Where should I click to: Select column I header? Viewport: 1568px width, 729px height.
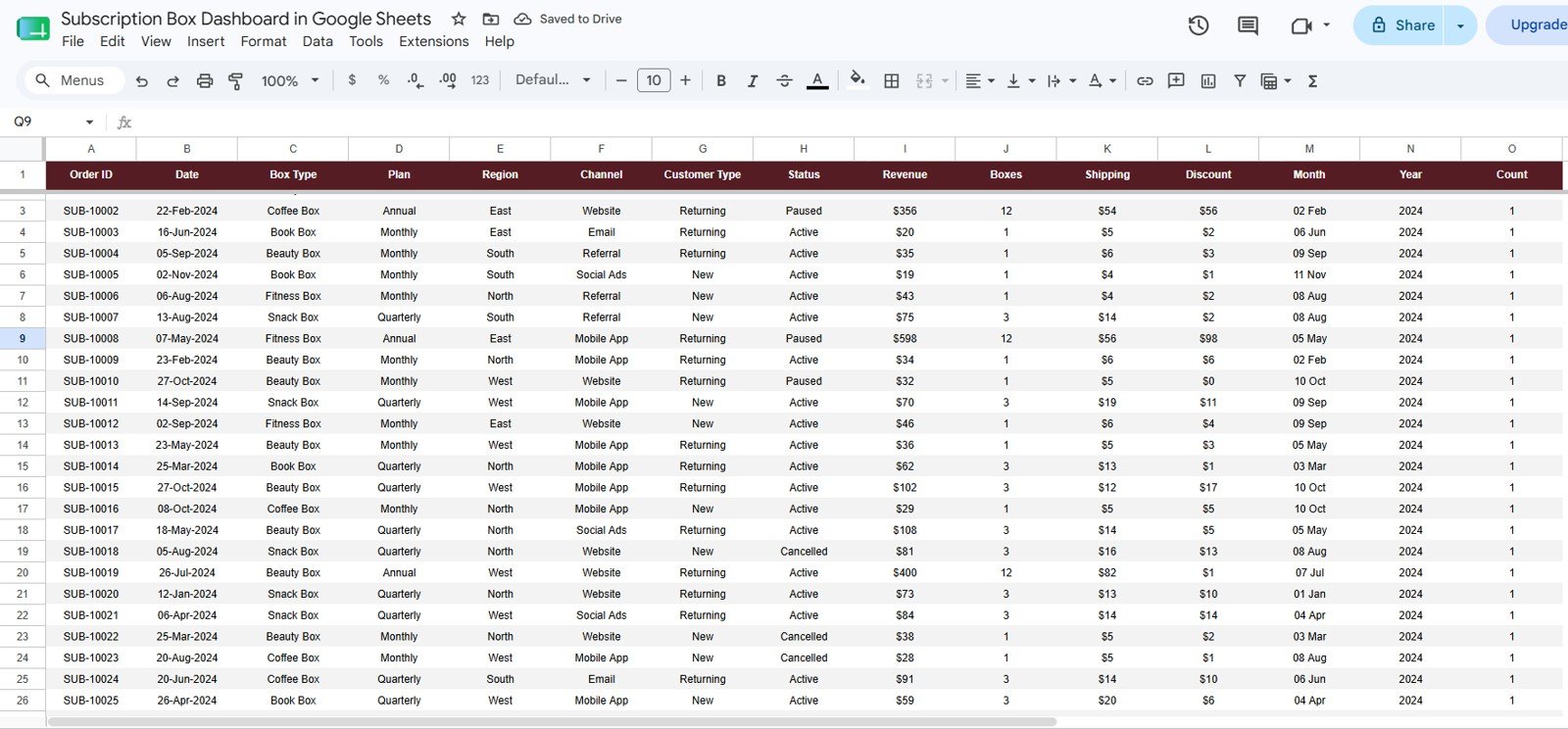click(905, 149)
